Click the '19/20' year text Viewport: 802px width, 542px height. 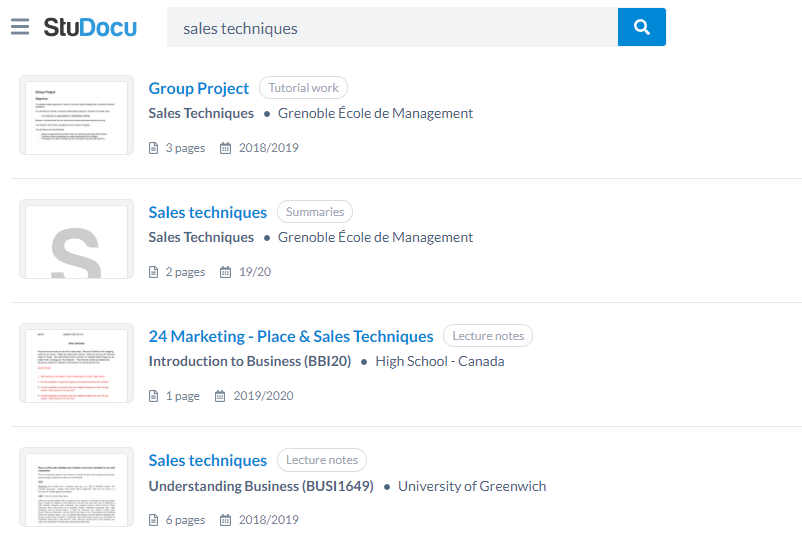tap(255, 272)
